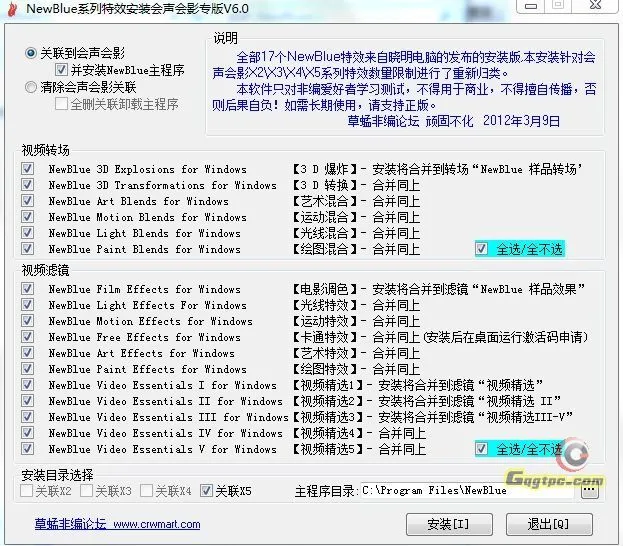Open the 草蜢非编论坛 www.crwmart.com link

(x=118, y=524)
